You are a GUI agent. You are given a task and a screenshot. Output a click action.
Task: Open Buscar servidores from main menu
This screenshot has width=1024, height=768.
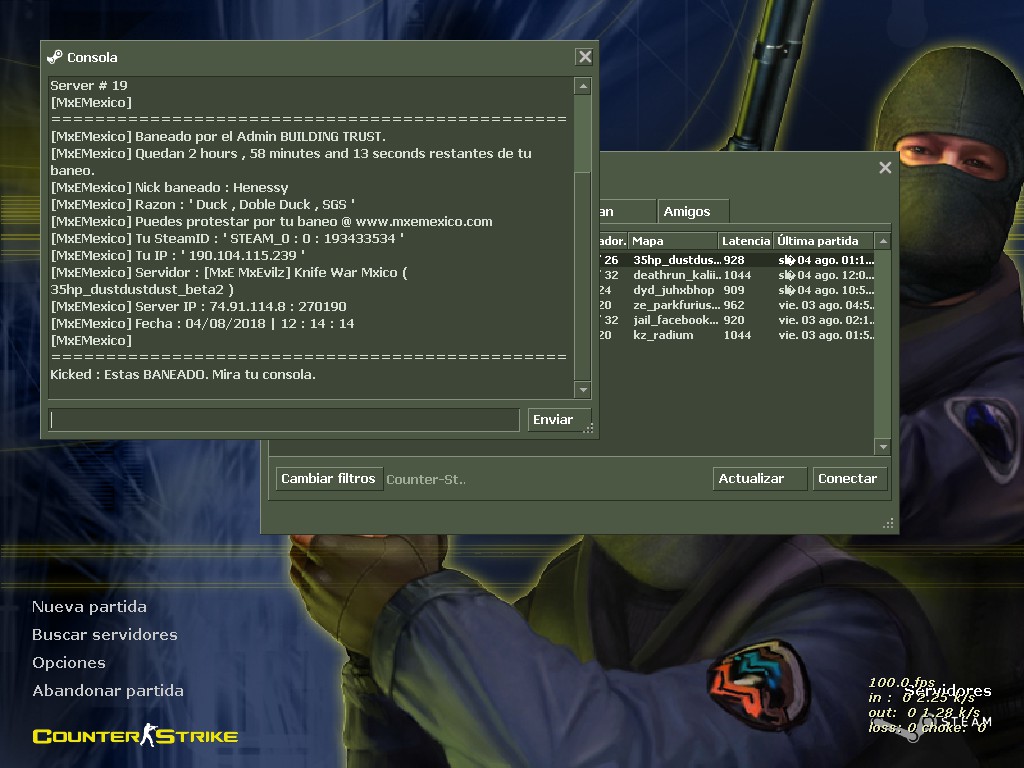pyautogui.click(x=104, y=635)
